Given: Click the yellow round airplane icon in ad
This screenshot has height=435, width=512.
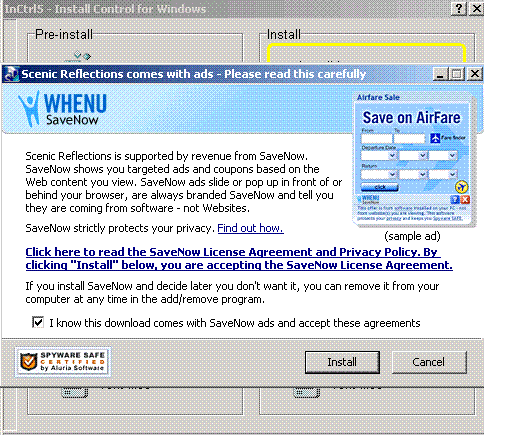Looking at the screenshot, I should (x=462, y=187).
